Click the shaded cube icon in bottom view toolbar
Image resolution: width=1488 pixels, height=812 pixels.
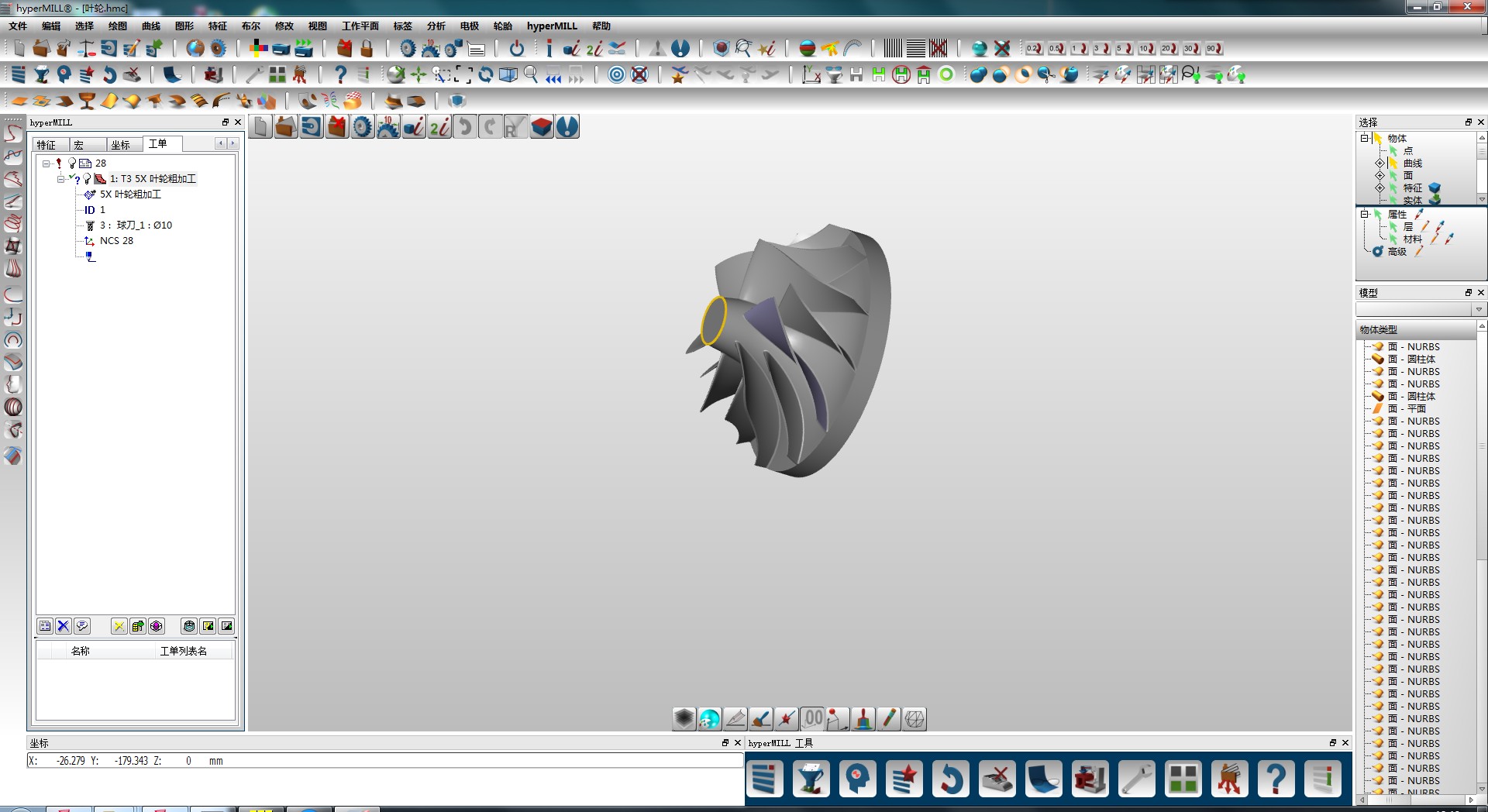(x=684, y=719)
